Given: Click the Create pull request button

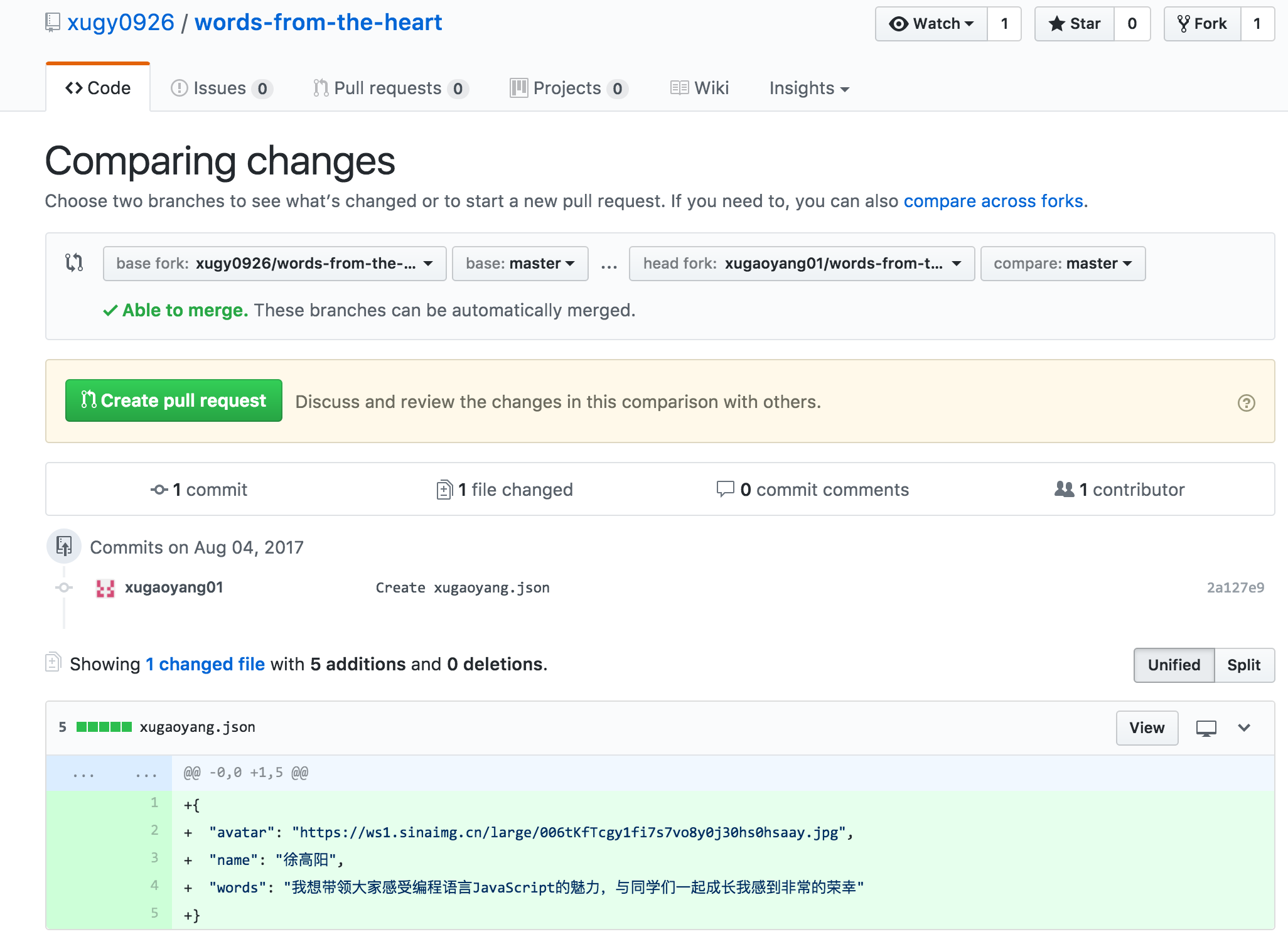Looking at the screenshot, I should coord(174,400).
